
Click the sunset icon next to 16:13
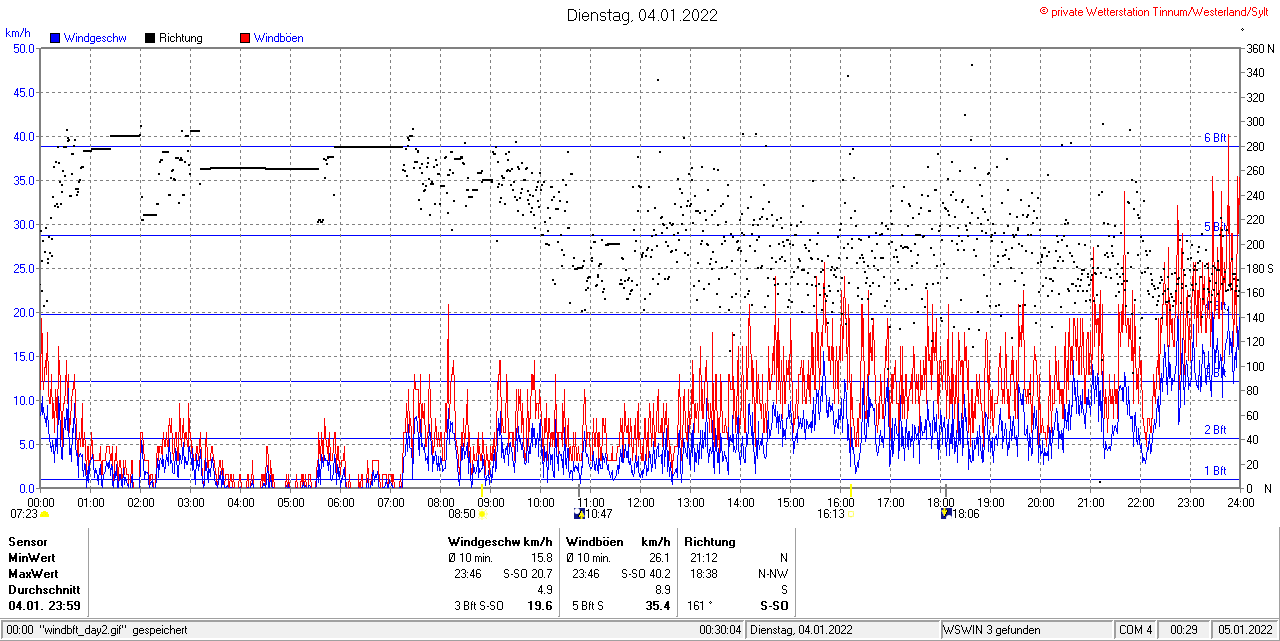(x=851, y=514)
